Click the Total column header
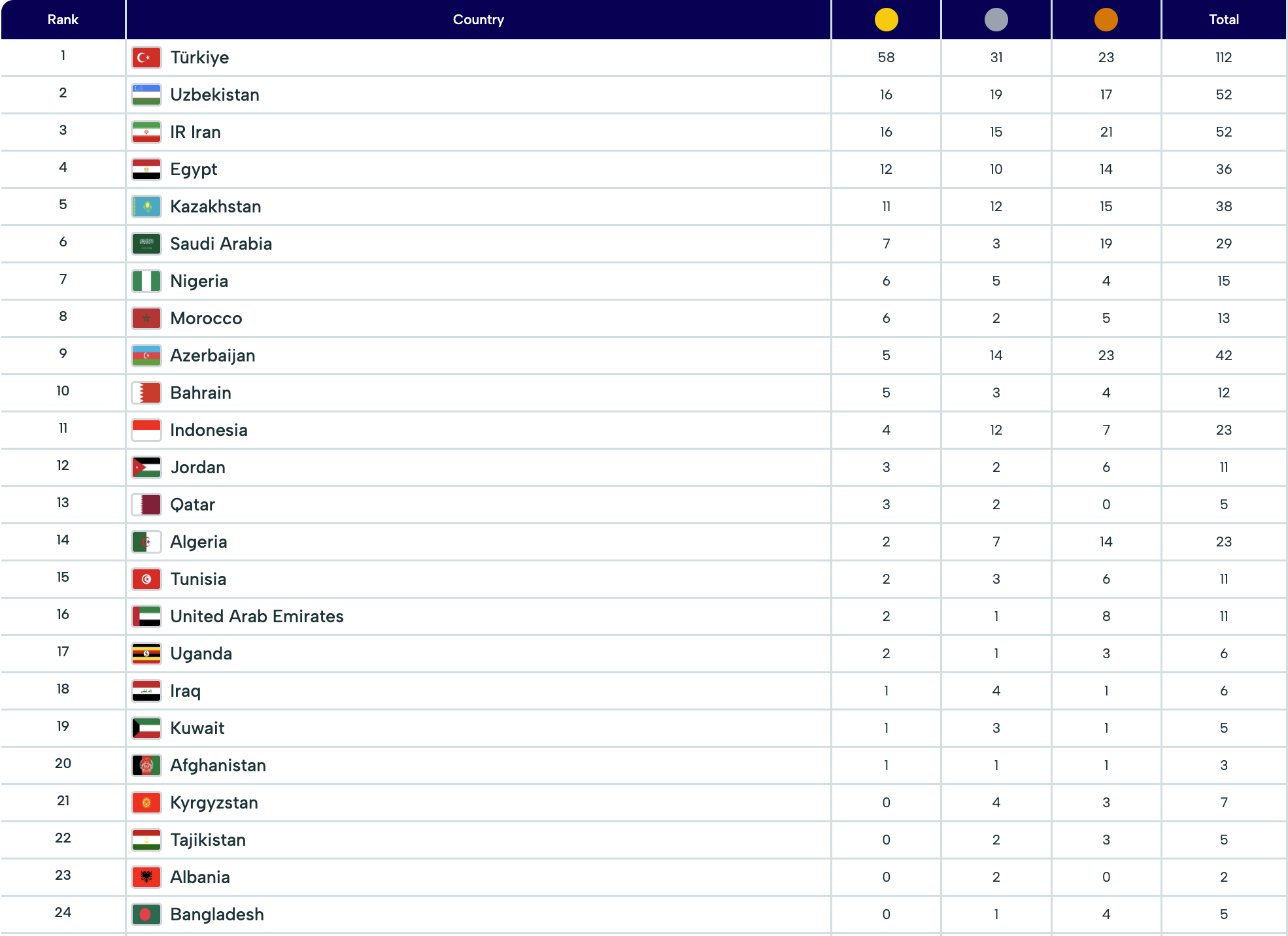This screenshot has height=936, width=1288. tap(1223, 20)
